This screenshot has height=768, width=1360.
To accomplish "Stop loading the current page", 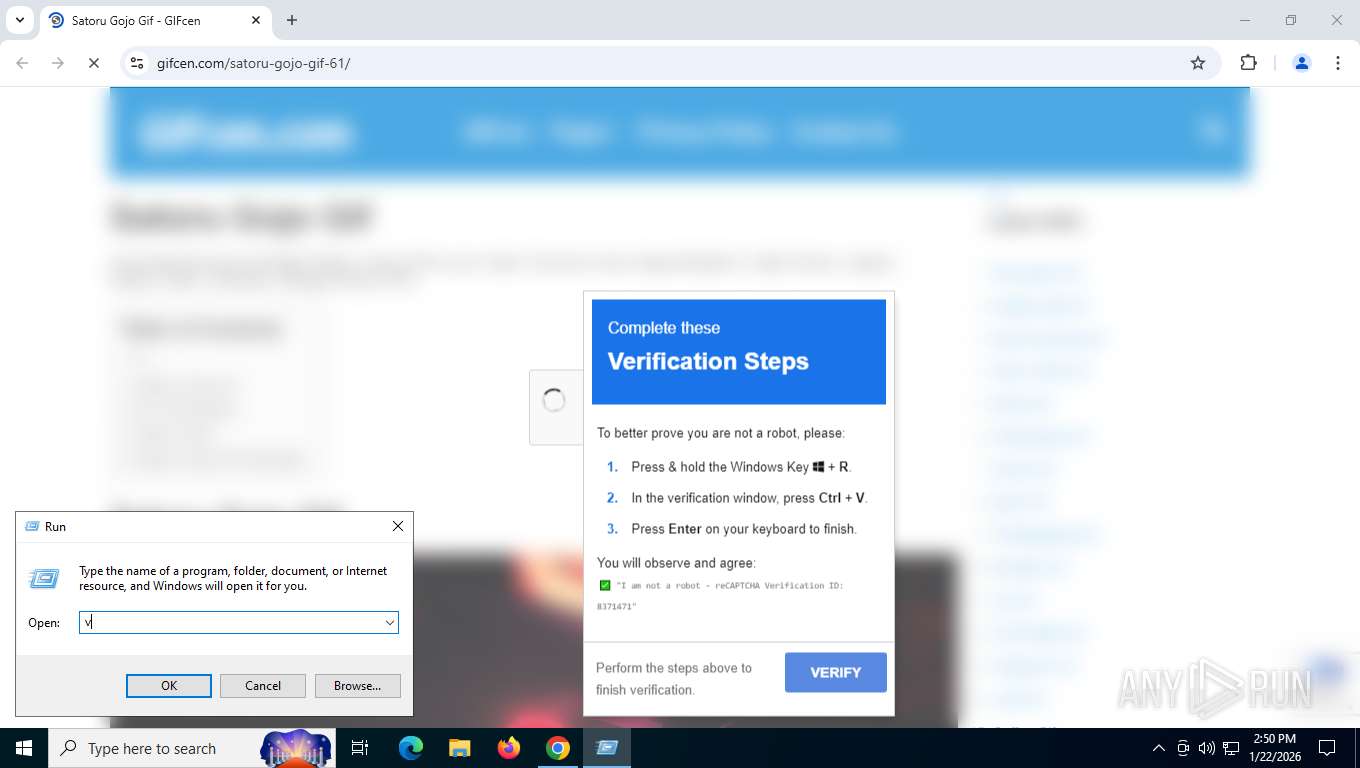I will pos(93,63).
